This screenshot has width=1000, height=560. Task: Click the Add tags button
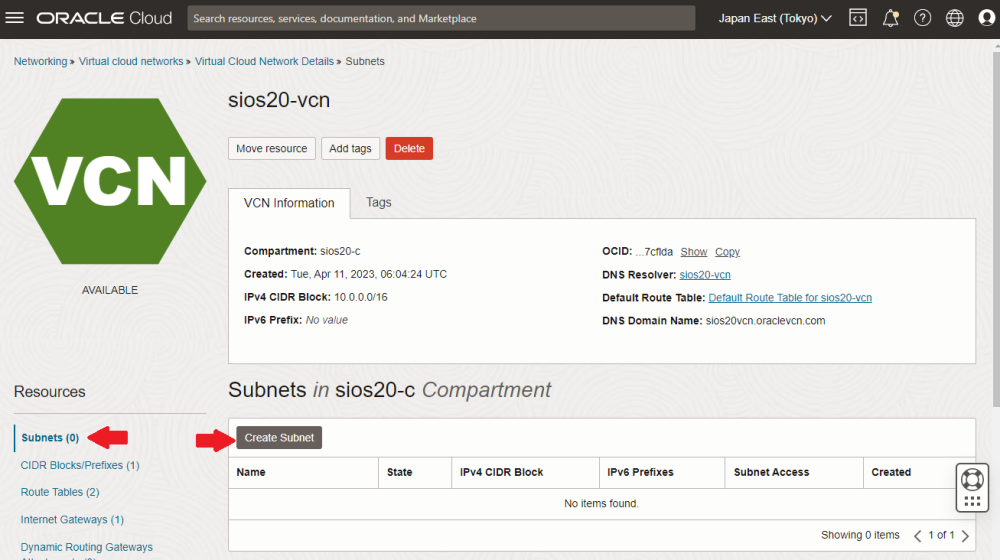point(350,149)
